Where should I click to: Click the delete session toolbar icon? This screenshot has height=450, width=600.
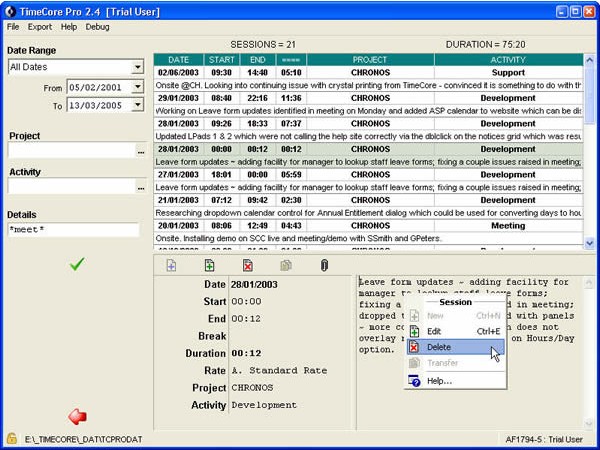248,265
